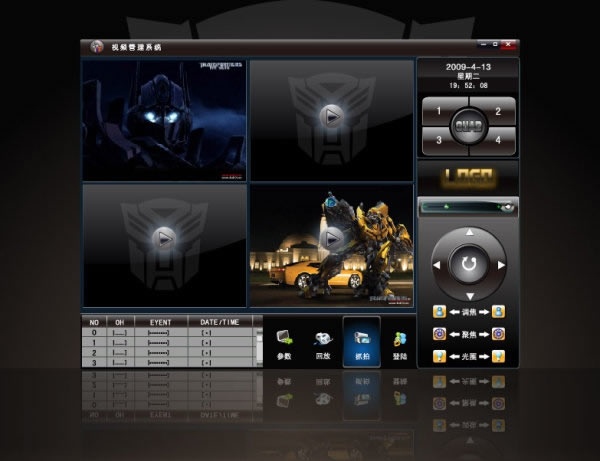
Task: Pan camera up with the up arrow
Action: coord(470,232)
